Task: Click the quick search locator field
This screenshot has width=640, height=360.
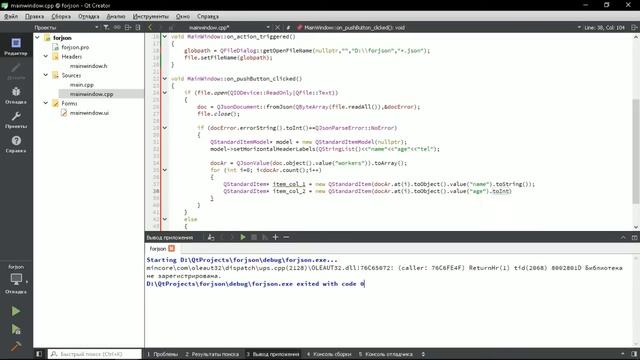Action: [x=95, y=354]
